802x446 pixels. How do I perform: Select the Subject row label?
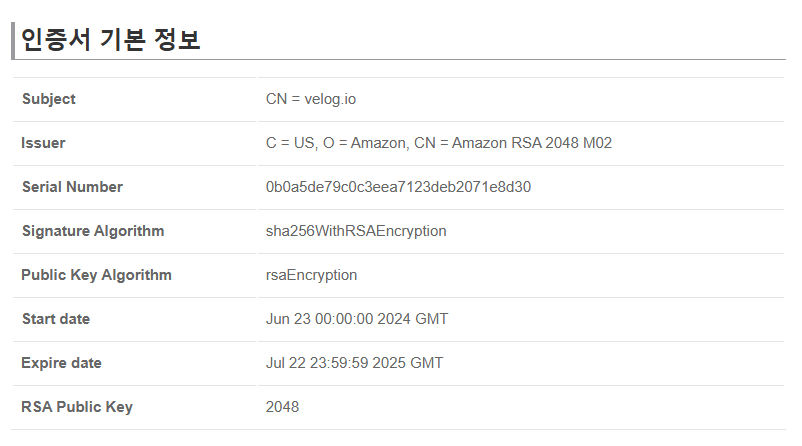49,99
